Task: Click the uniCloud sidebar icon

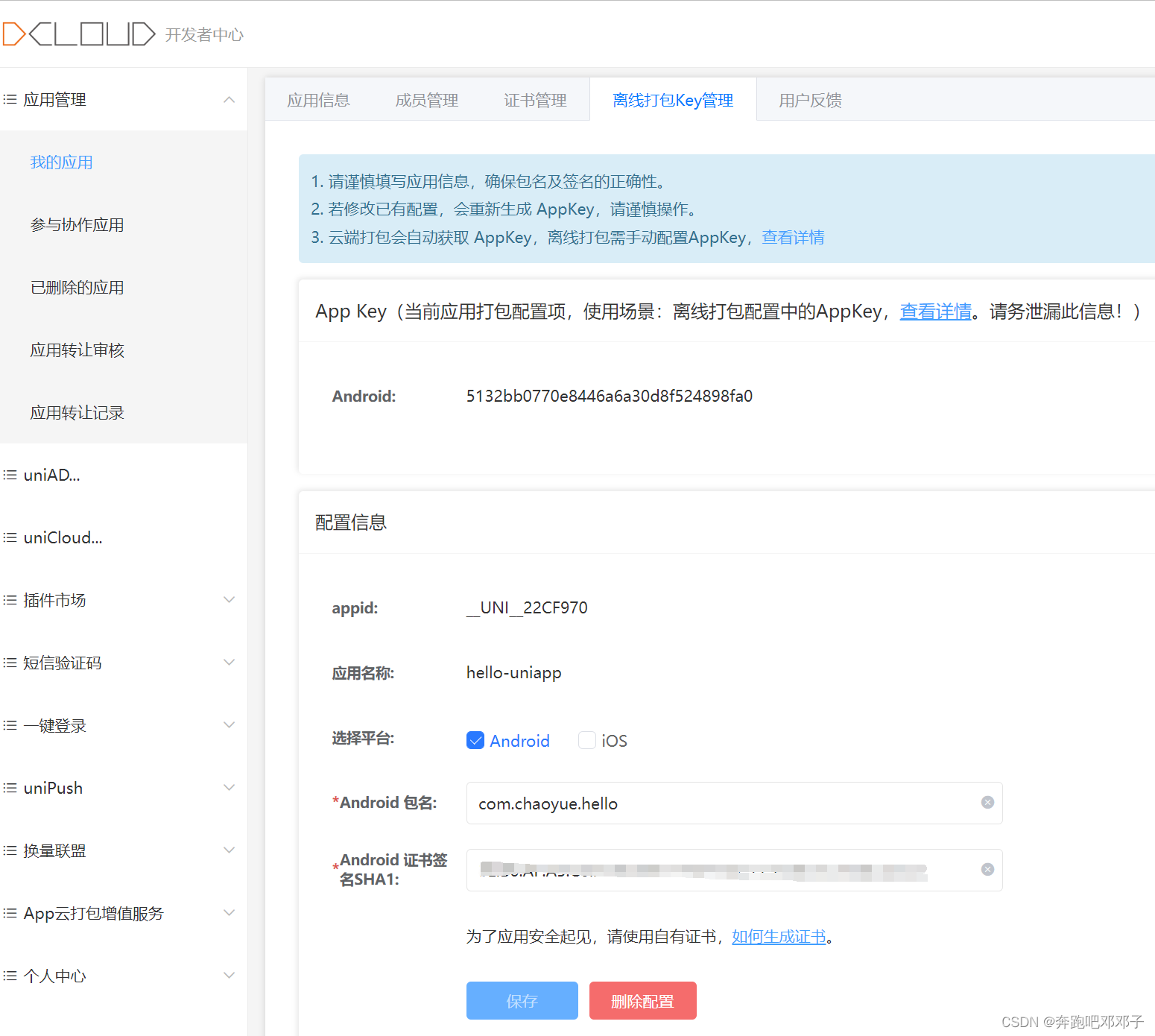Action: [10, 537]
